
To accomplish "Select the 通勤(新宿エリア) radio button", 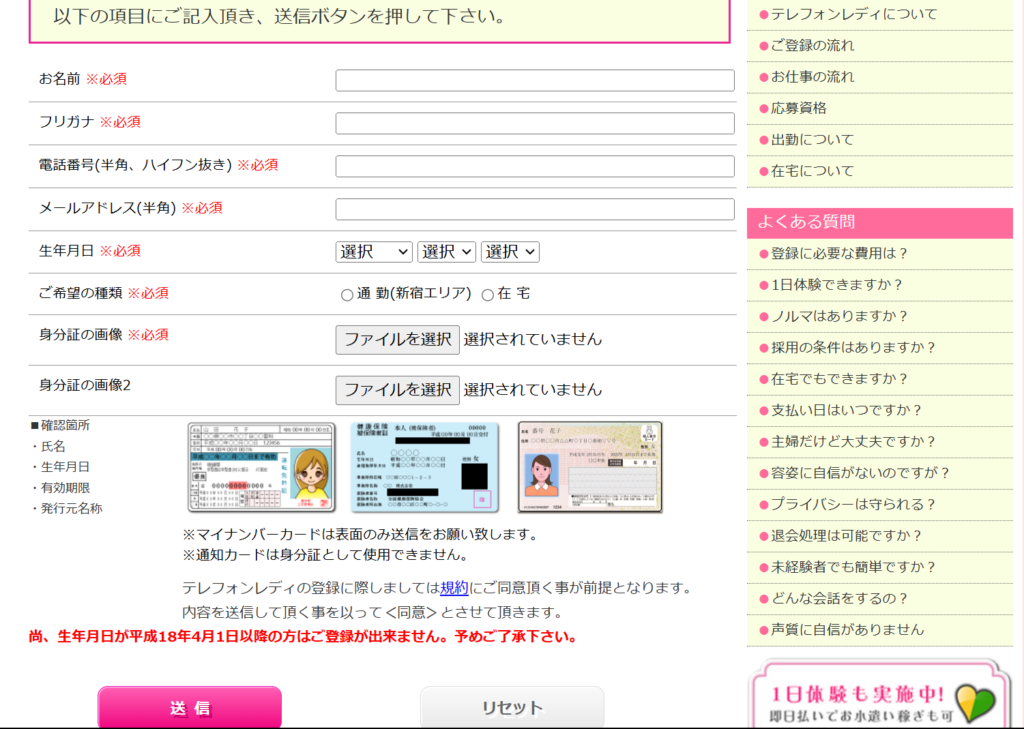I will tap(347, 295).
